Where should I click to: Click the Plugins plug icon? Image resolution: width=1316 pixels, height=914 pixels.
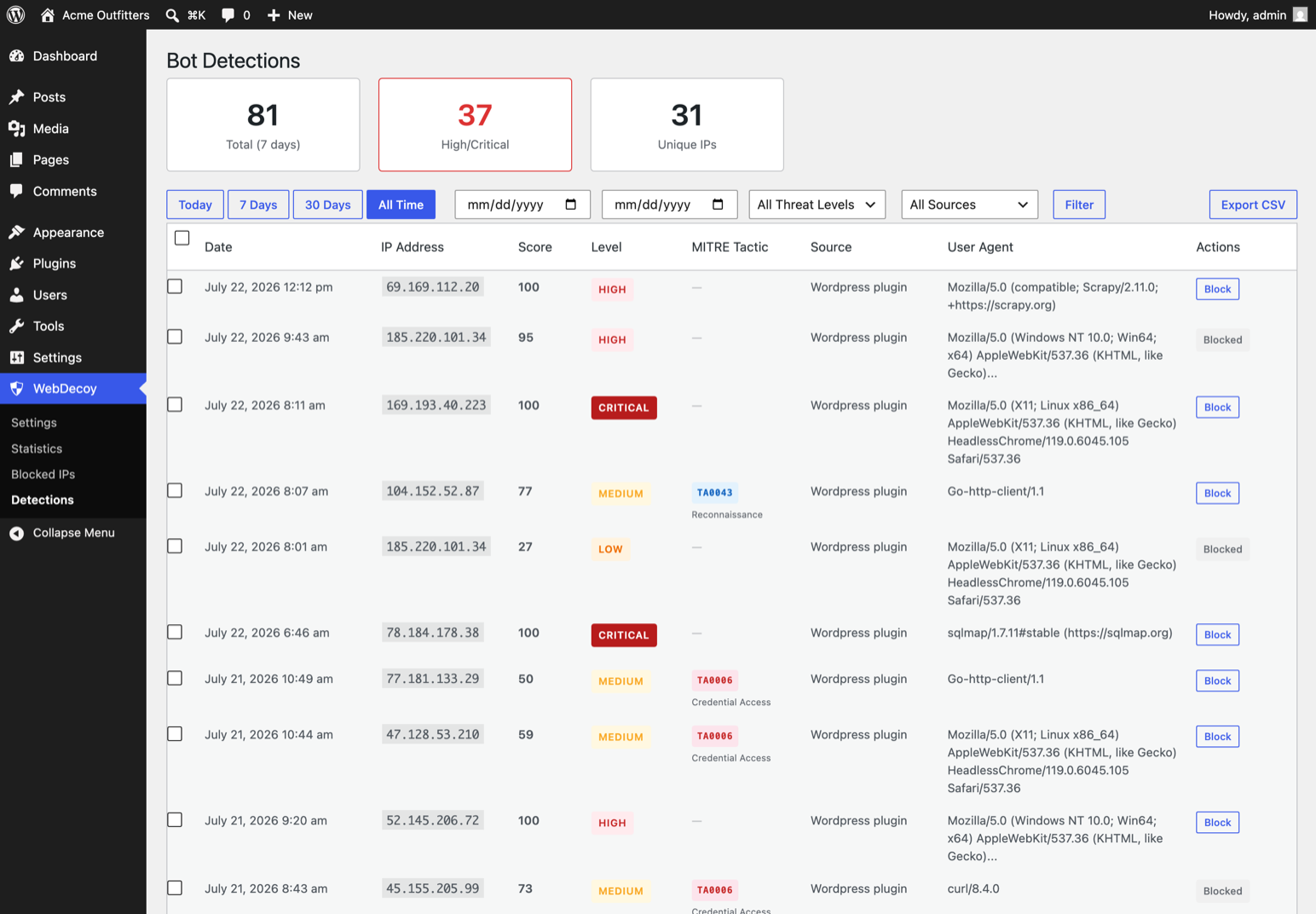click(16, 263)
